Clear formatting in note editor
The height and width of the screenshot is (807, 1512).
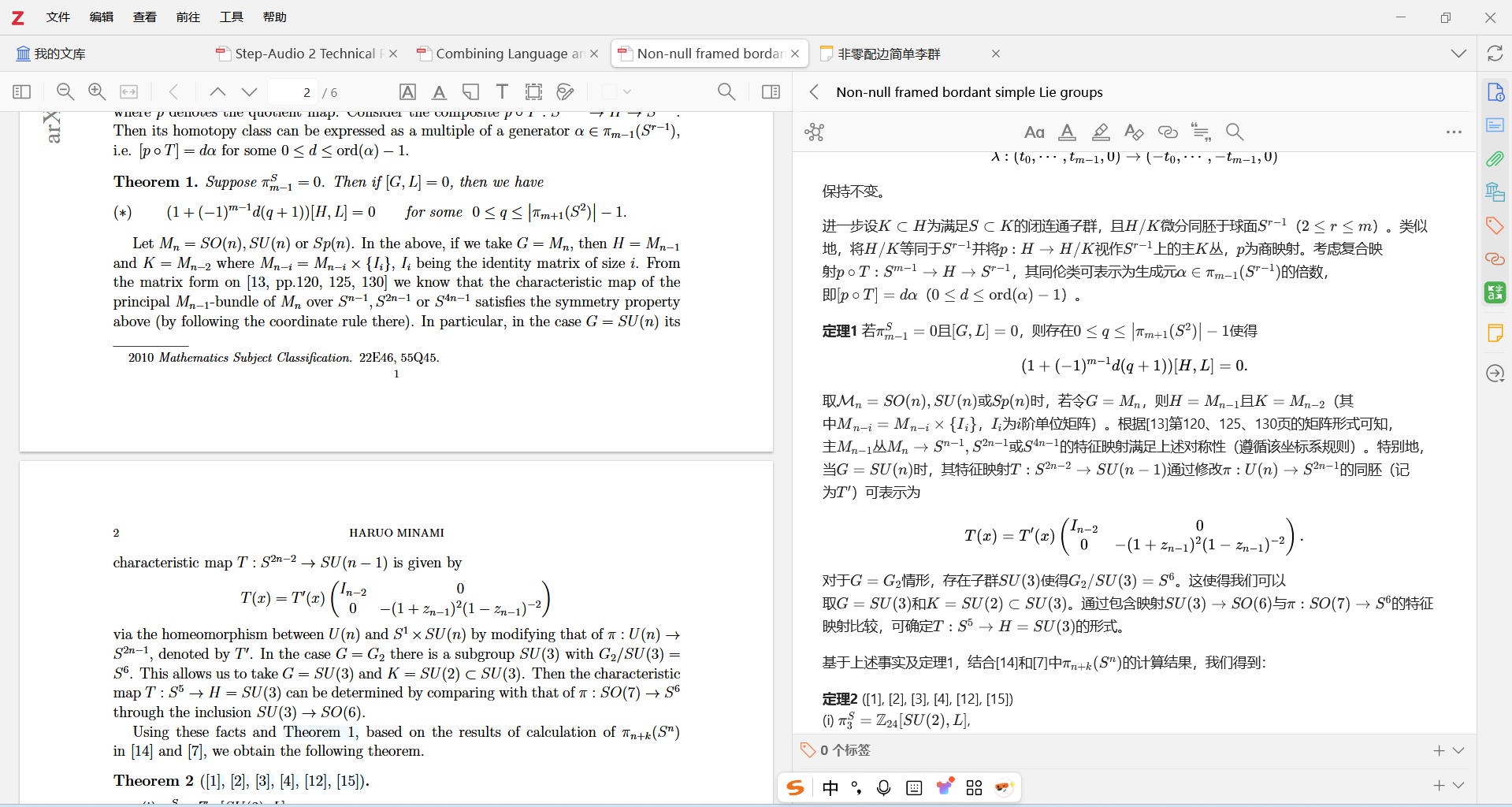(1134, 132)
